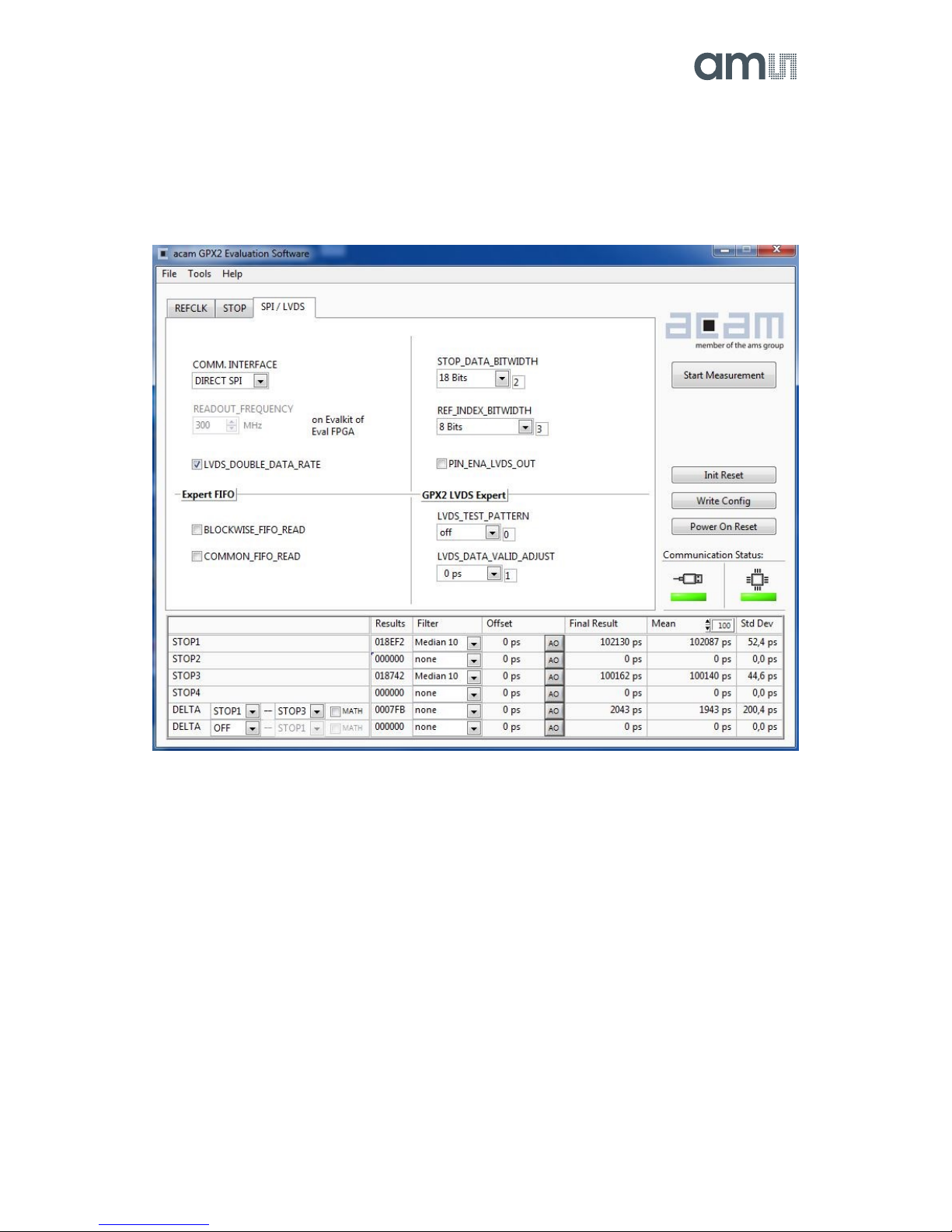
Task: Click the DELTA final result 2043 ps
Action: point(626,710)
